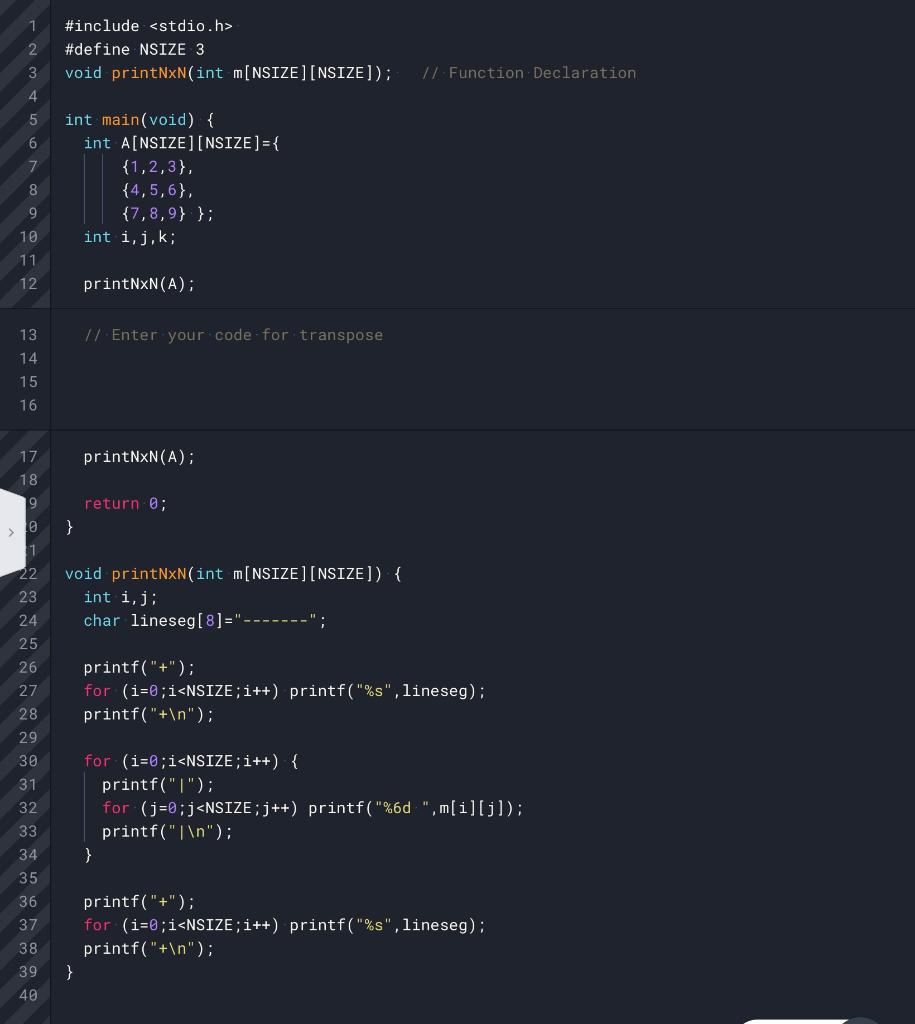Click the for loop on line 37
This screenshot has width=915, height=1024.
[285, 926]
